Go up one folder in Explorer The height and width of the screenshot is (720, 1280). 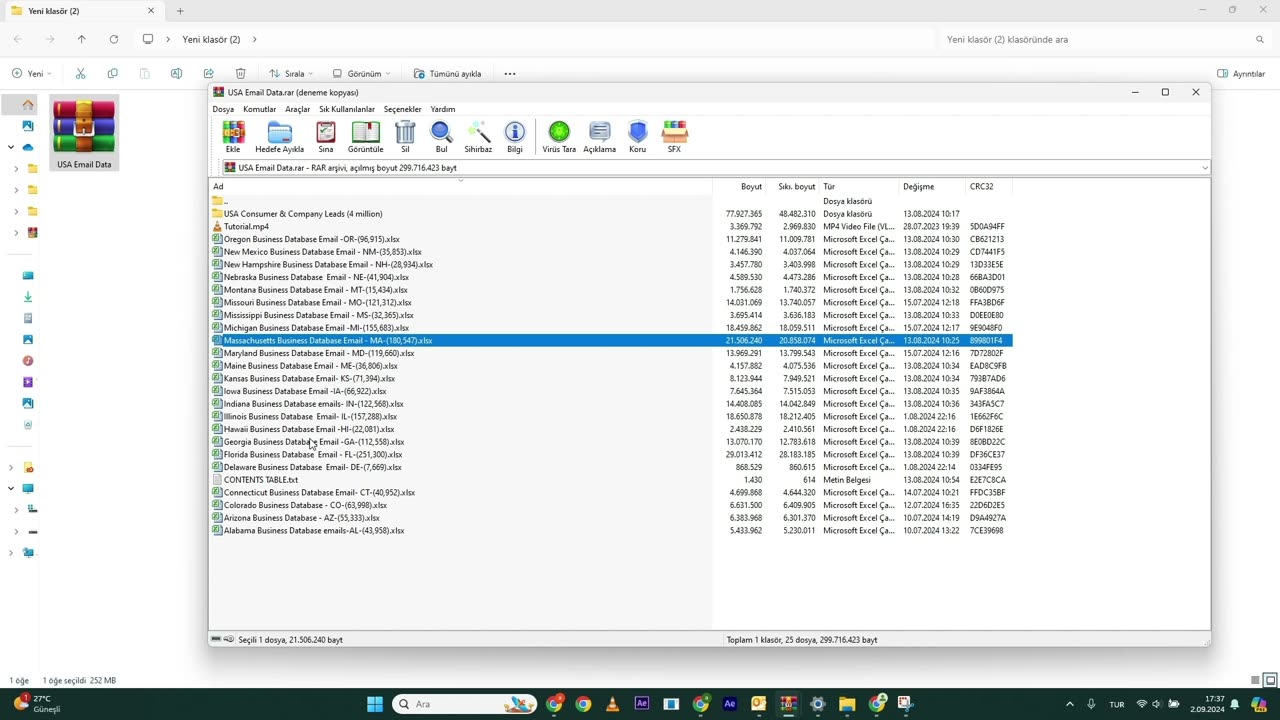(82, 39)
